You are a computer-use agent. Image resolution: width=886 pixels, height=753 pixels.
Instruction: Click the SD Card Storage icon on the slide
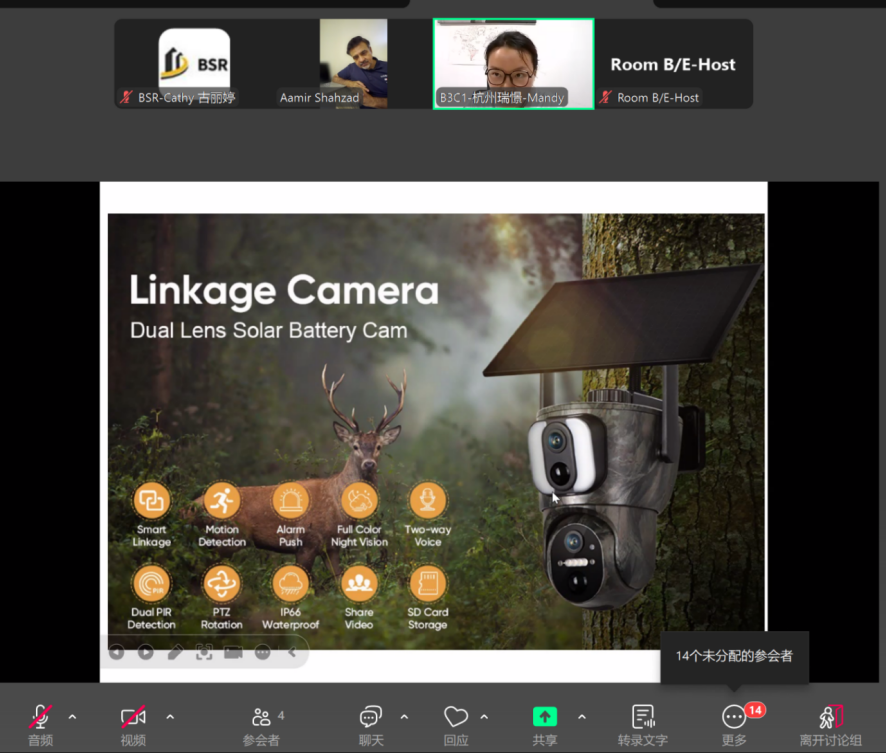pos(428,584)
